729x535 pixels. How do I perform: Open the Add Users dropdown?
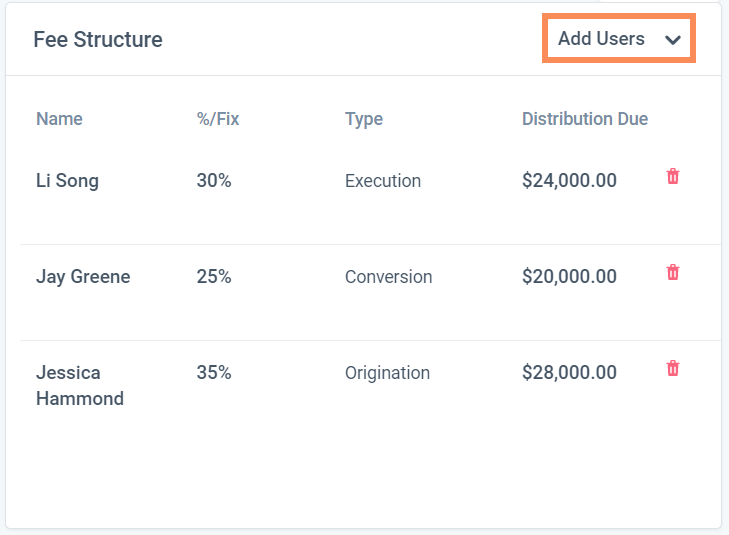619,39
